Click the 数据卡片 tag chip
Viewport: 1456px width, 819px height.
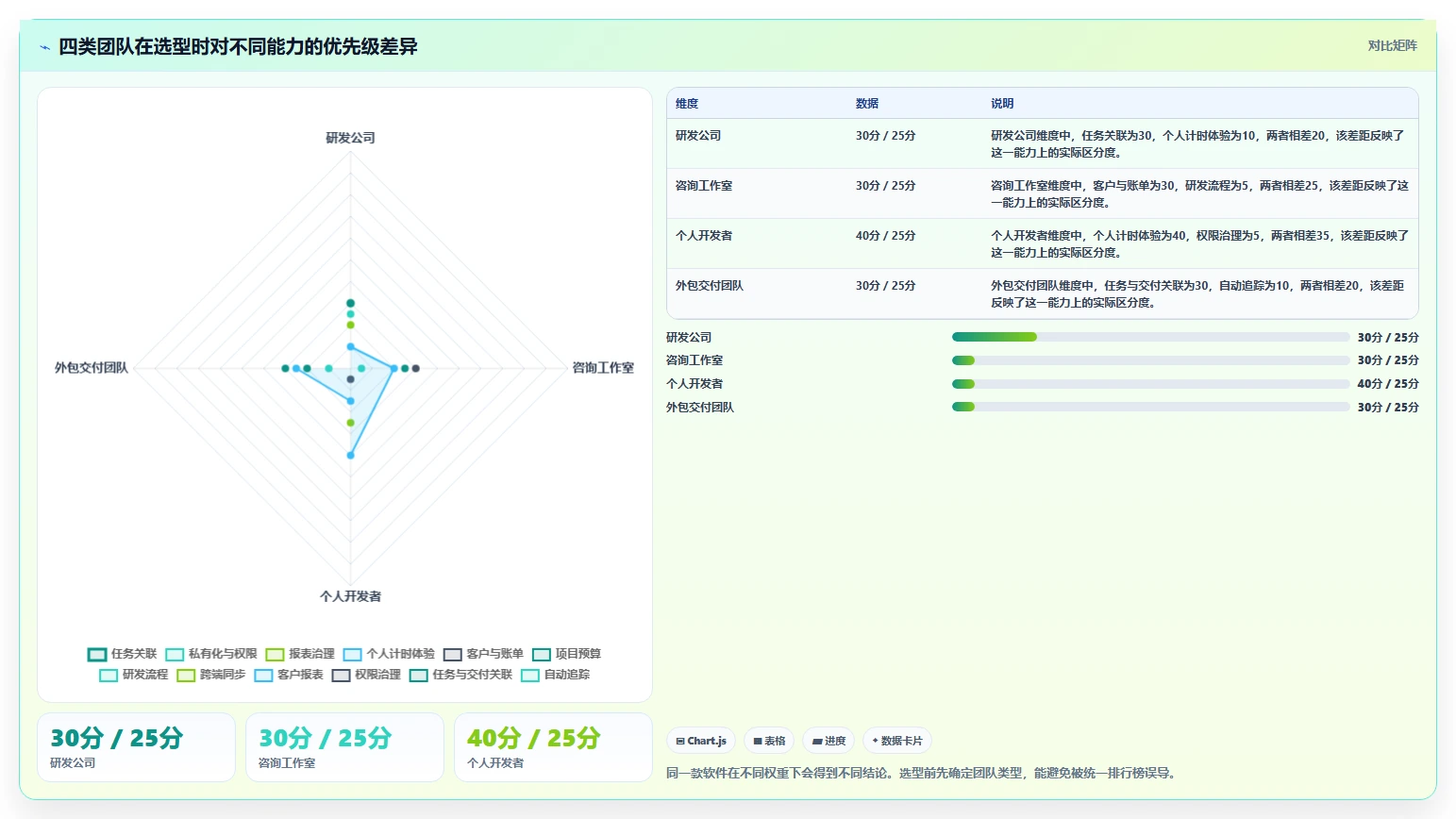pos(897,741)
